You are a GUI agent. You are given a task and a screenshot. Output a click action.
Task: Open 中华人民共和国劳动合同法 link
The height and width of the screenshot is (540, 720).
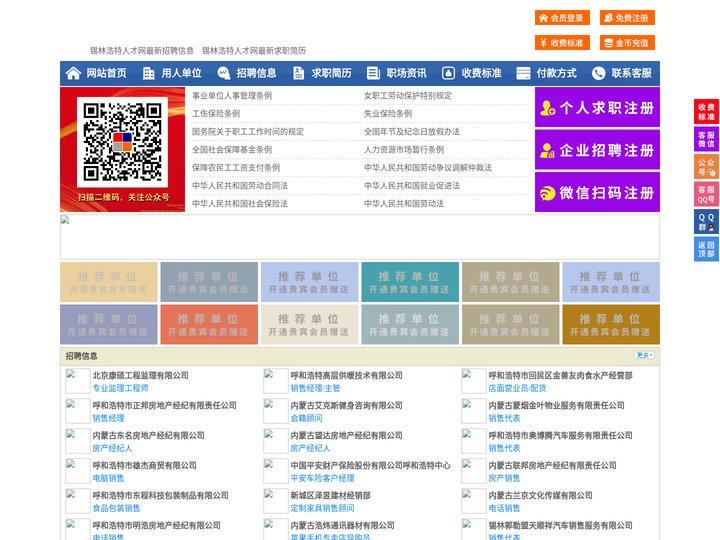click(x=240, y=186)
